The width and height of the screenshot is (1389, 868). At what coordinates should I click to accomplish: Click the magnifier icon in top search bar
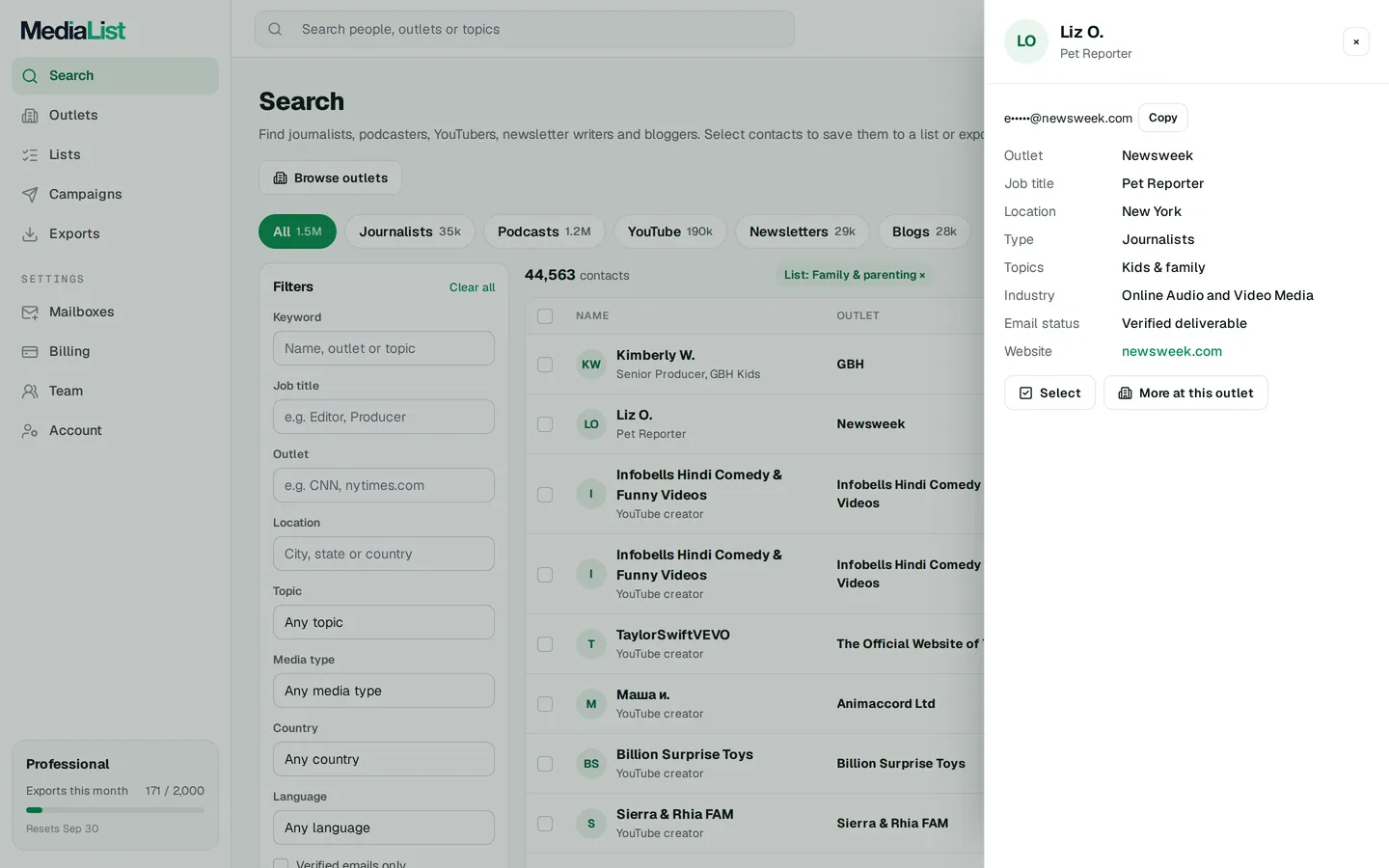(x=275, y=29)
